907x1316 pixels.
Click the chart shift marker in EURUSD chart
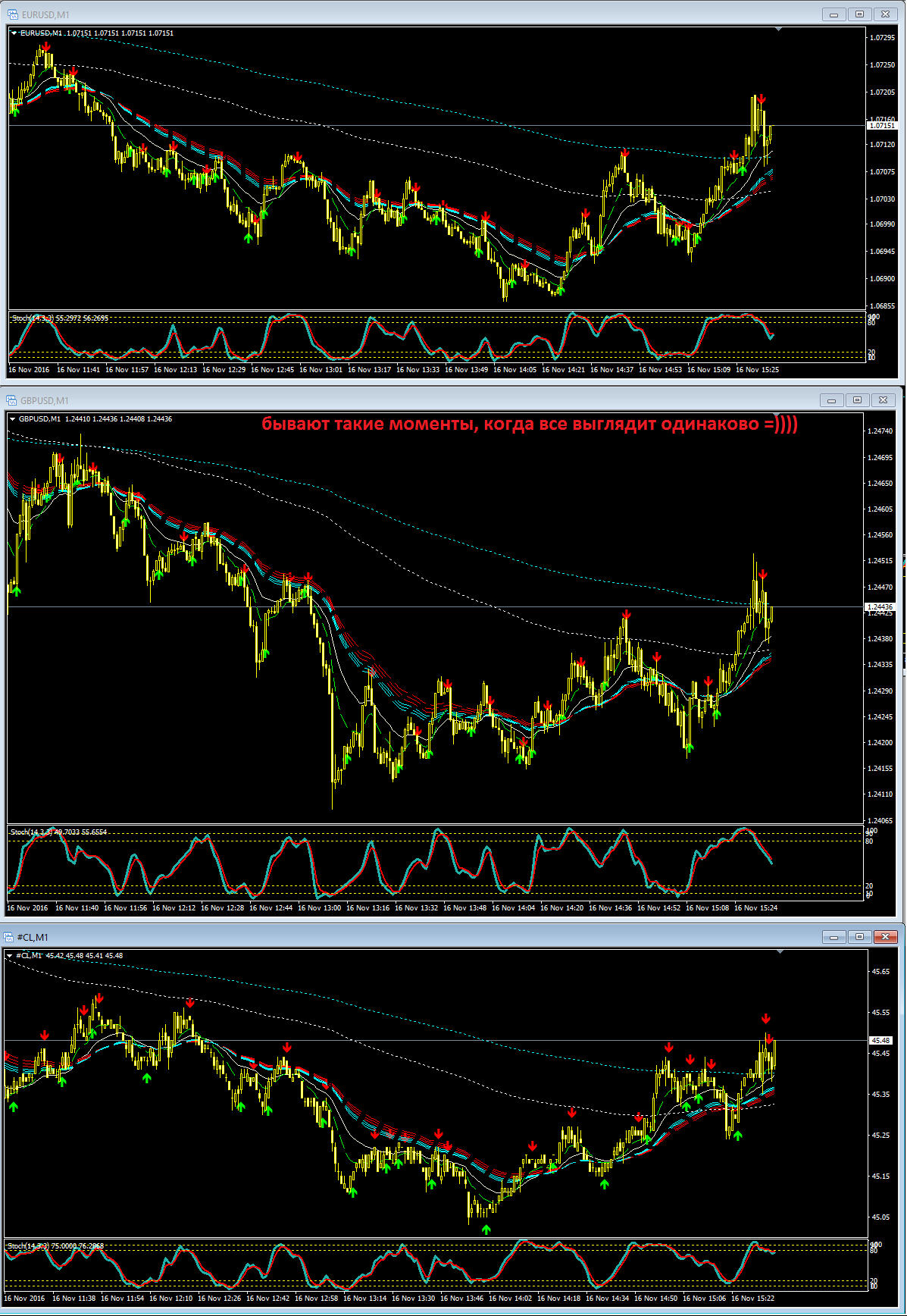779,30
